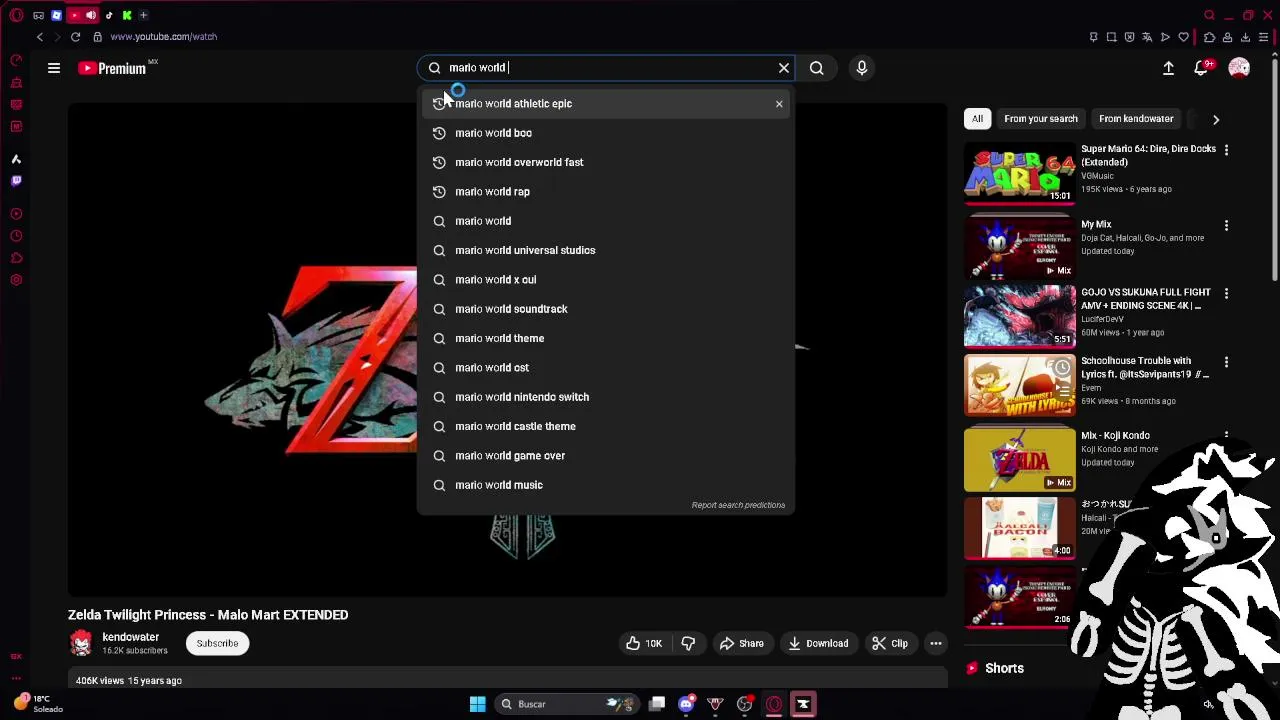Image resolution: width=1280 pixels, height=720 pixels.
Task: Open the notifications bell
Action: (1201, 68)
